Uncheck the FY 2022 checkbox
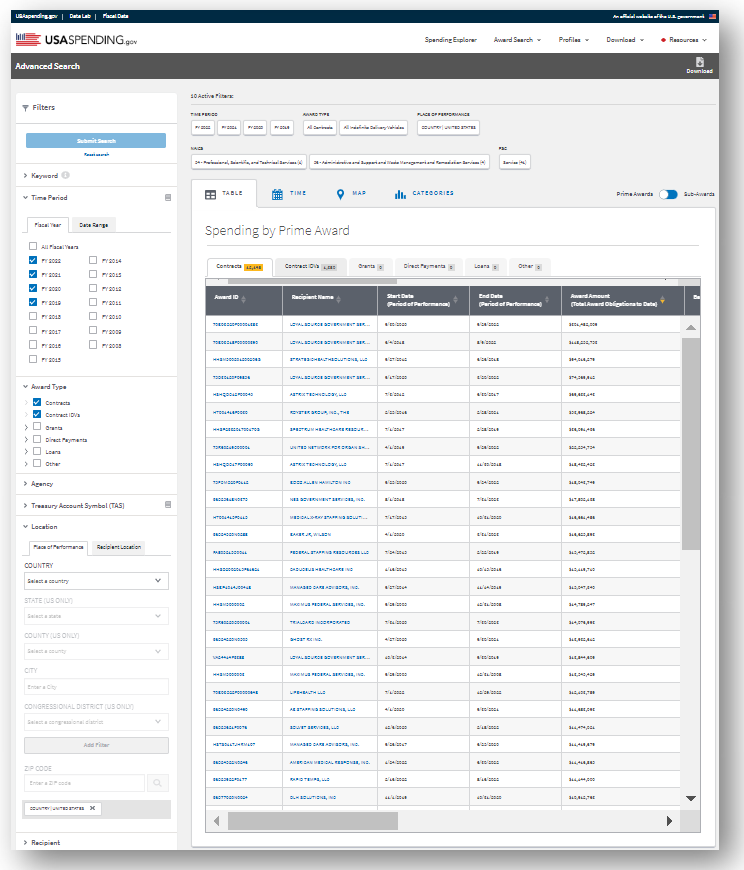 point(33,260)
